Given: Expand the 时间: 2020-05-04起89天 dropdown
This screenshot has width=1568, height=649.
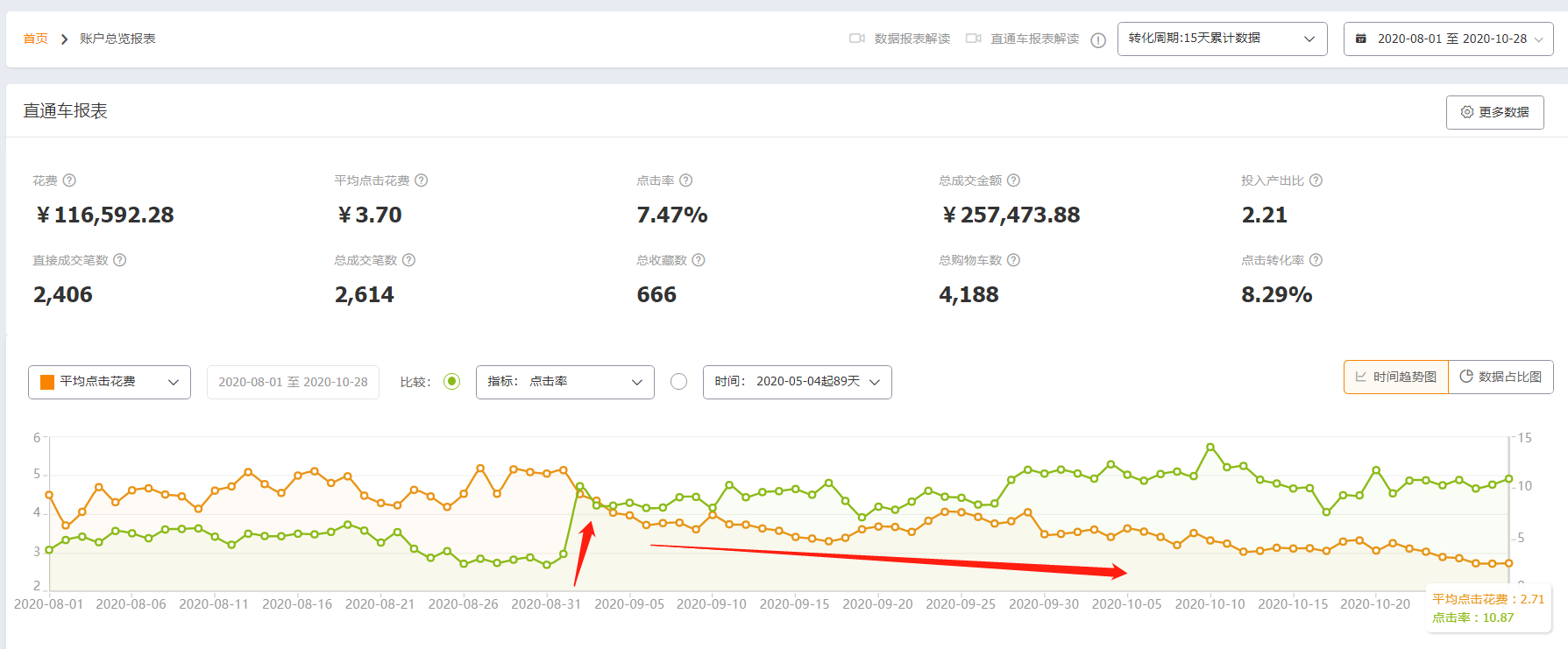Looking at the screenshot, I should [x=798, y=382].
